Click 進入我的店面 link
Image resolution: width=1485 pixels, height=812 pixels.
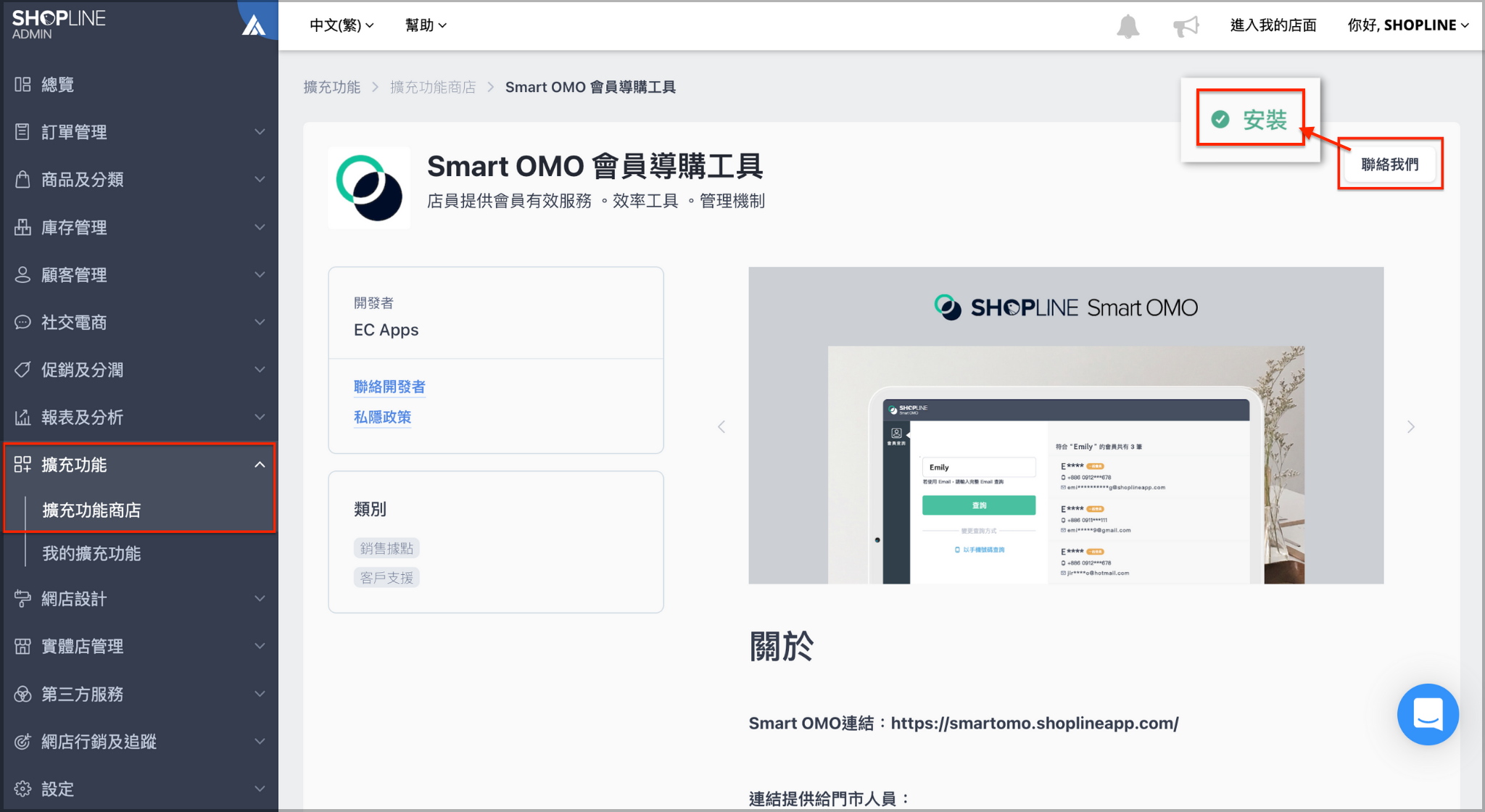coord(1273,25)
